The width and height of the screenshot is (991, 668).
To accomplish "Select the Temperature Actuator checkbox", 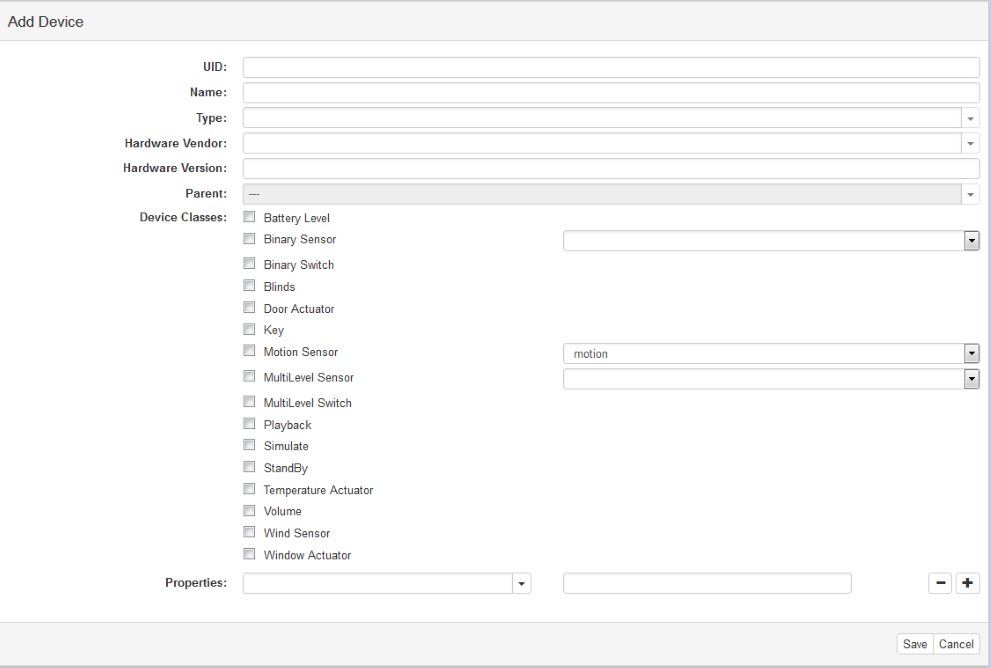I will coord(249,489).
